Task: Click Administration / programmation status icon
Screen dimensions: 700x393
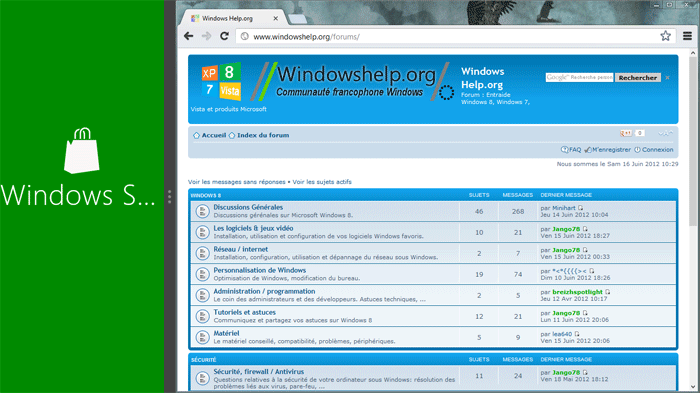Action: point(203,295)
